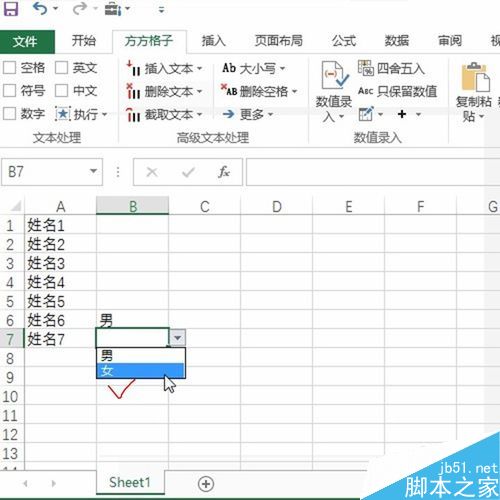Click the 数值录入 document icon
Screen dimensions: 500x500
tap(334, 75)
